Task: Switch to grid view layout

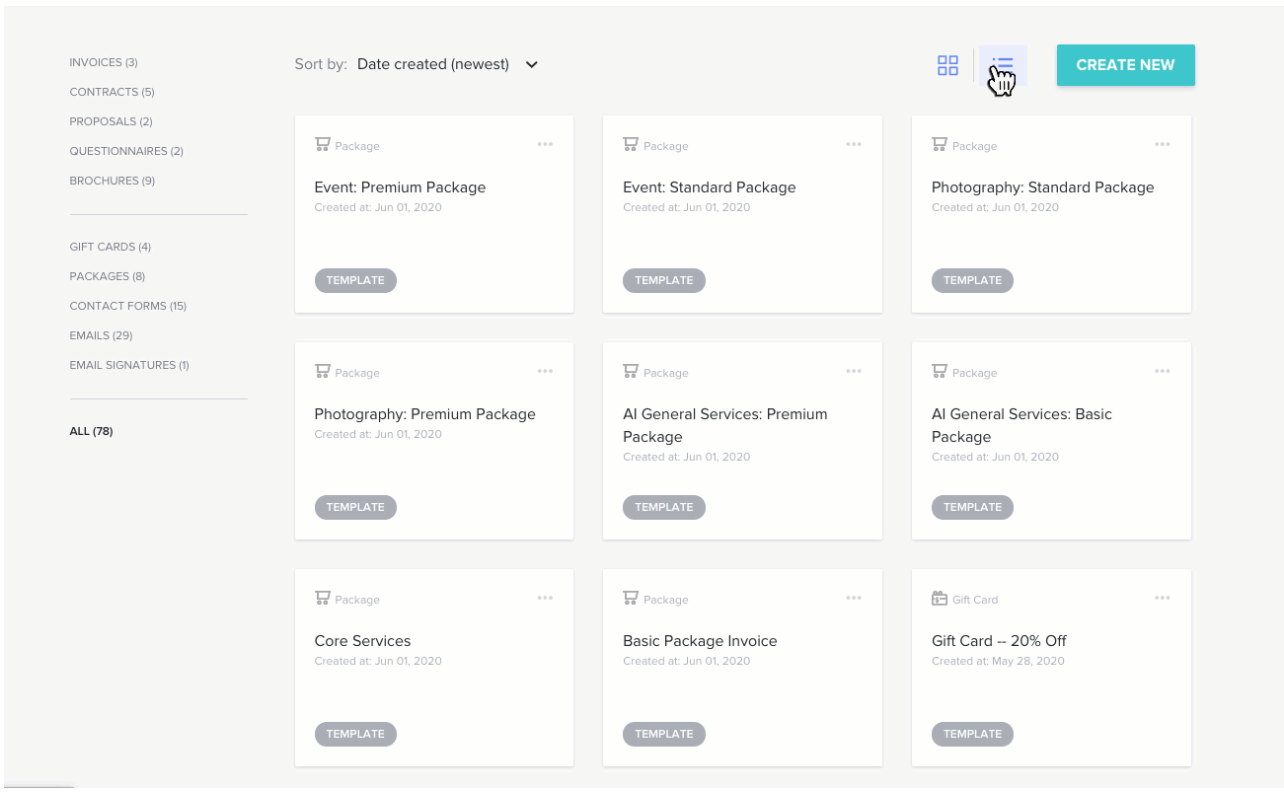Action: pyautogui.click(x=947, y=66)
